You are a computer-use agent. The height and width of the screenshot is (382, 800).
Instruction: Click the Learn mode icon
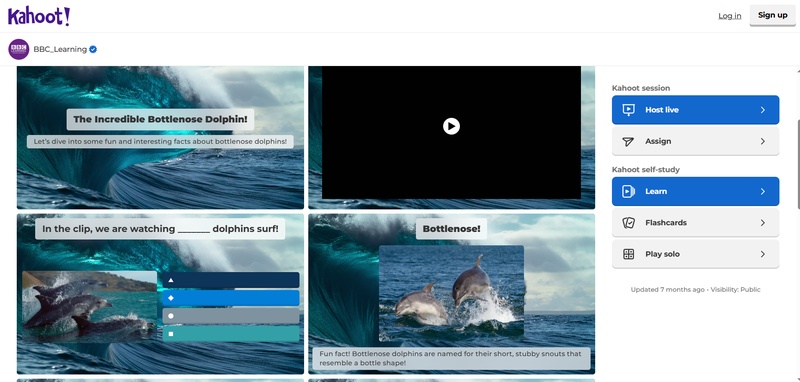(629, 191)
